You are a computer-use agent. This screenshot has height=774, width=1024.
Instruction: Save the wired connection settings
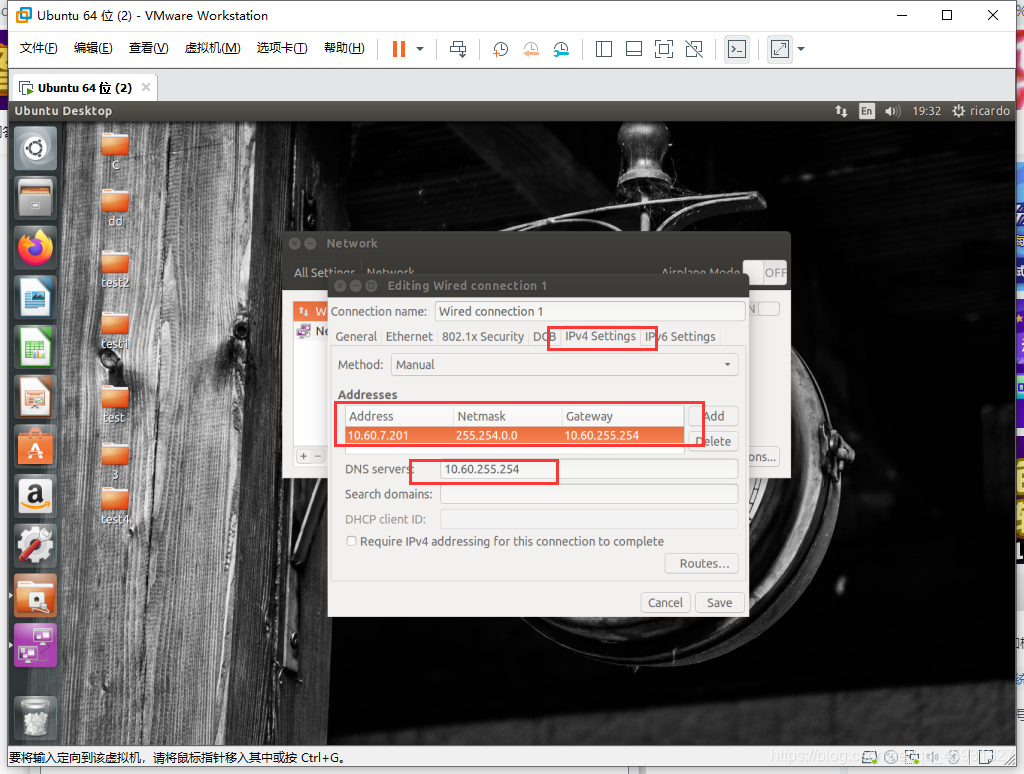point(719,602)
